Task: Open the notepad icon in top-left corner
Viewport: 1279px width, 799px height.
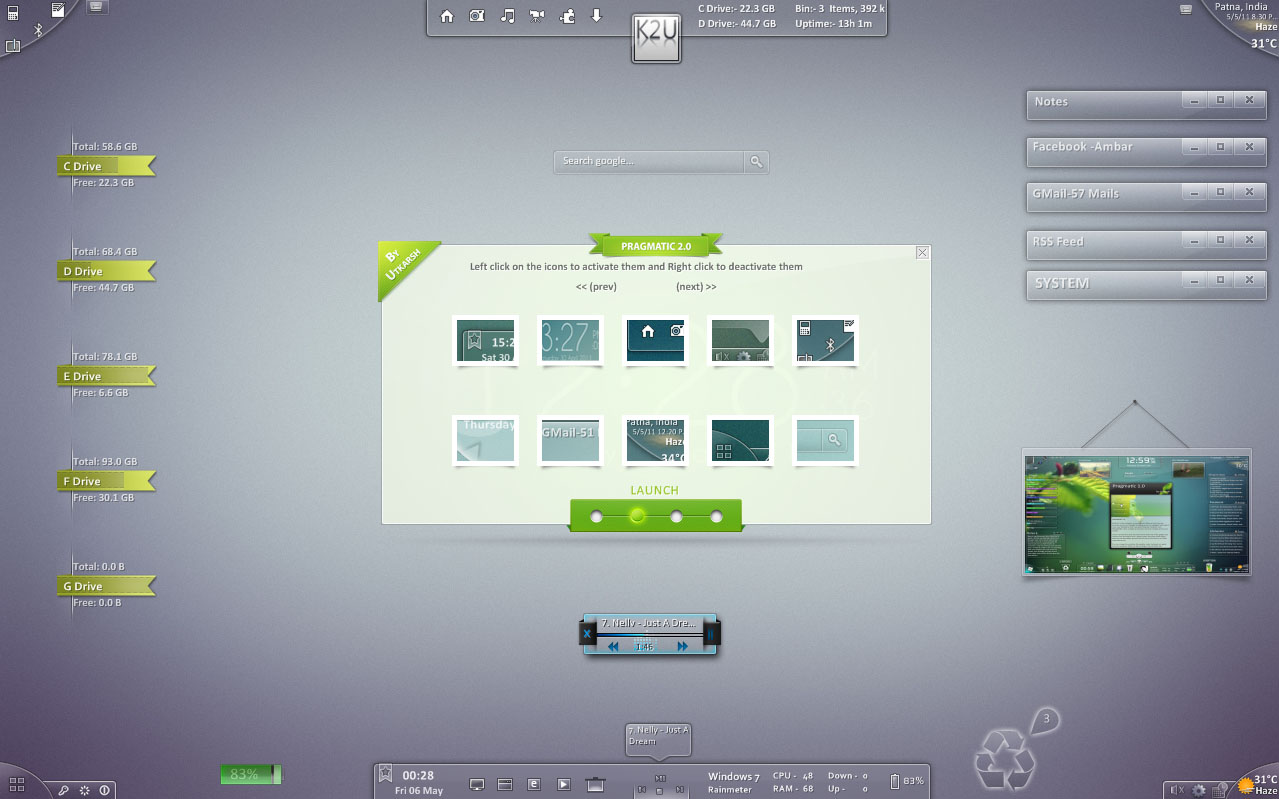Action: pos(58,10)
